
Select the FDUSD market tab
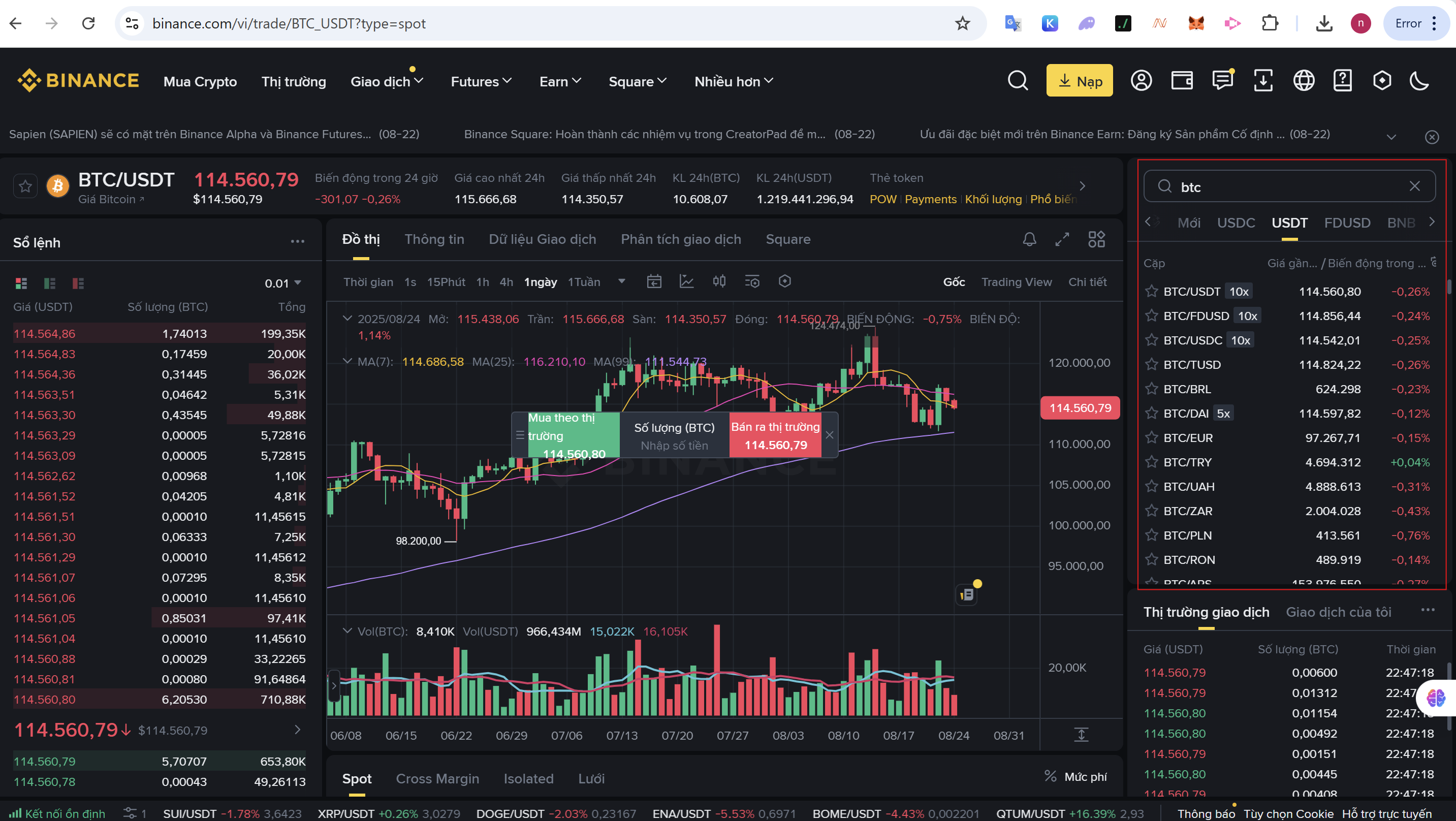click(1347, 223)
